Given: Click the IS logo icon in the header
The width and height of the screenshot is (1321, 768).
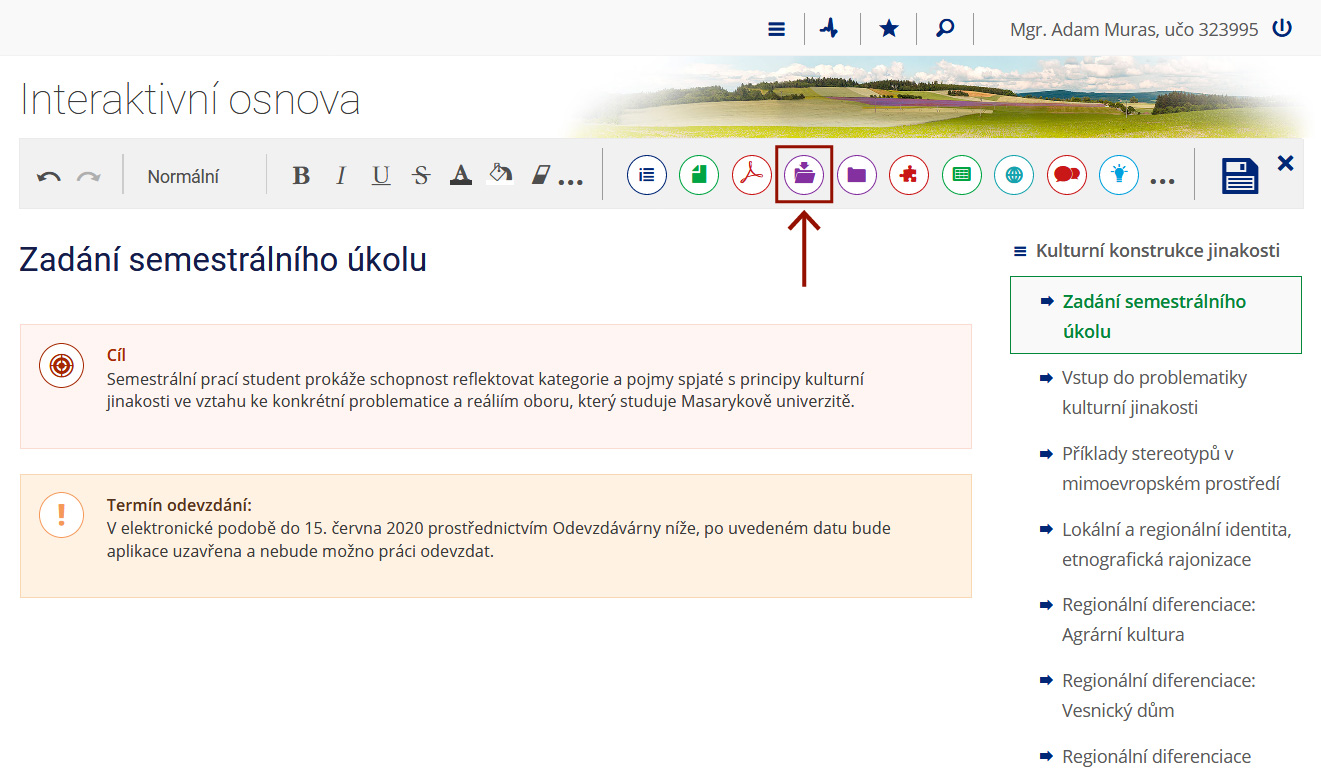Looking at the screenshot, I should [829, 29].
